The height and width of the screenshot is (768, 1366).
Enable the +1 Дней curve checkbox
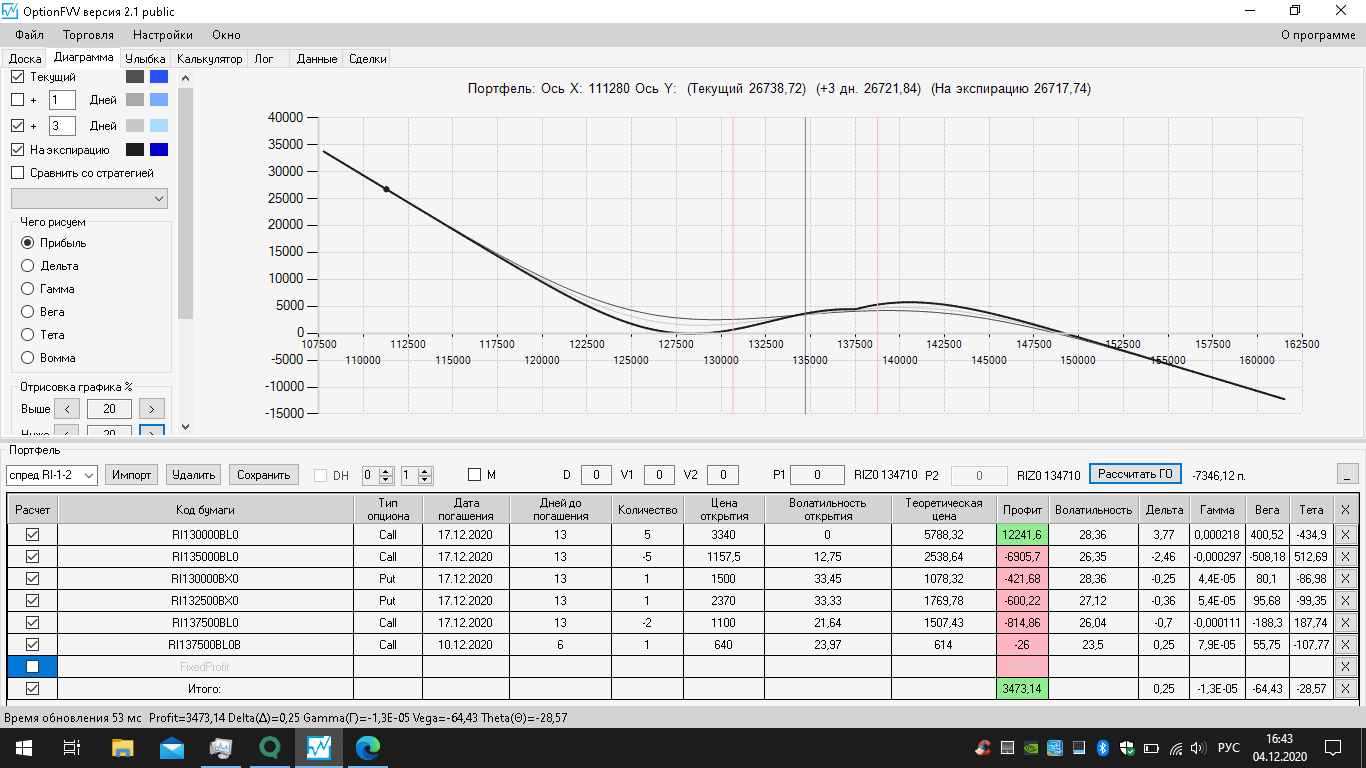[17, 100]
